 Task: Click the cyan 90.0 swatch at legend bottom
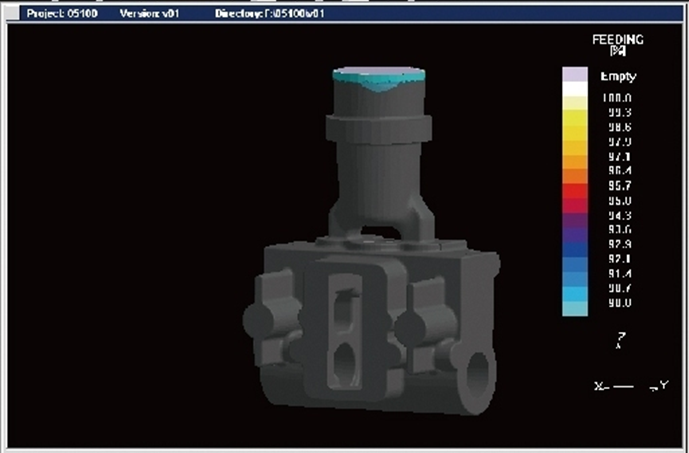[x=574, y=304]
